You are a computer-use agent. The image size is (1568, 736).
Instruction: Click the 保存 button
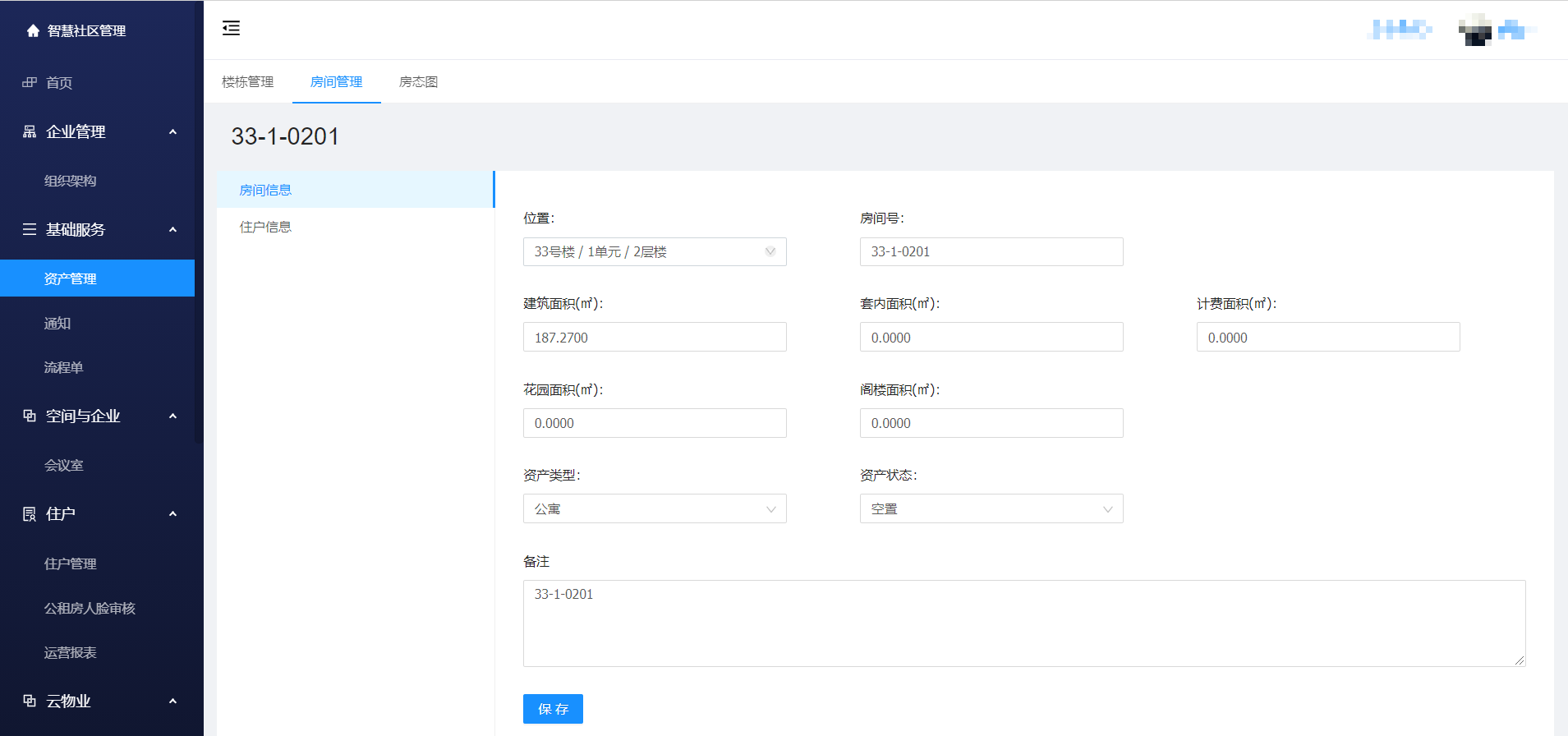[553, 709]
